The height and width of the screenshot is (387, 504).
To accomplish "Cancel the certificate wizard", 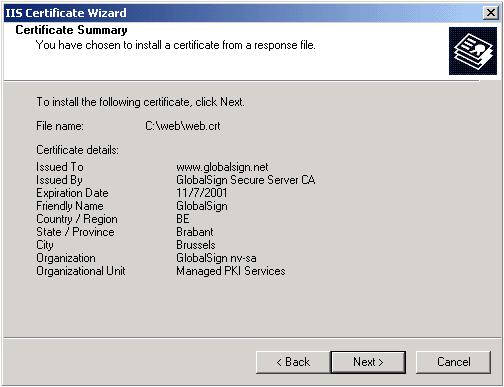I will (453, 362).
